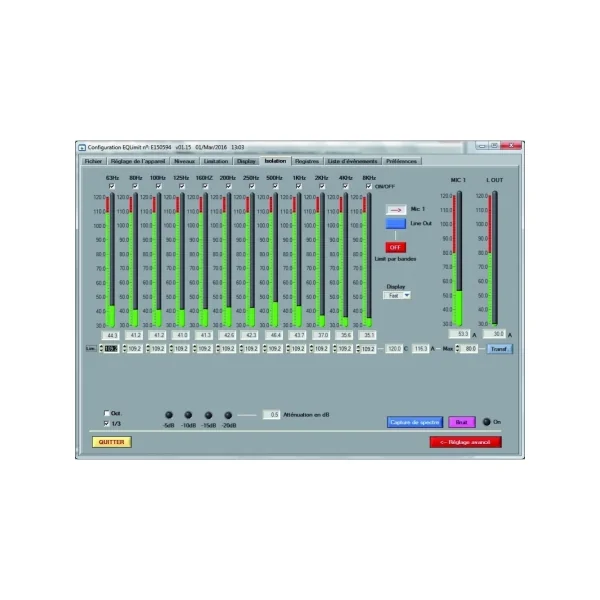Toggle the 8KHz ON/OFF checkbox
Viewport: 600px width, 600px height.
click(369, 186)
